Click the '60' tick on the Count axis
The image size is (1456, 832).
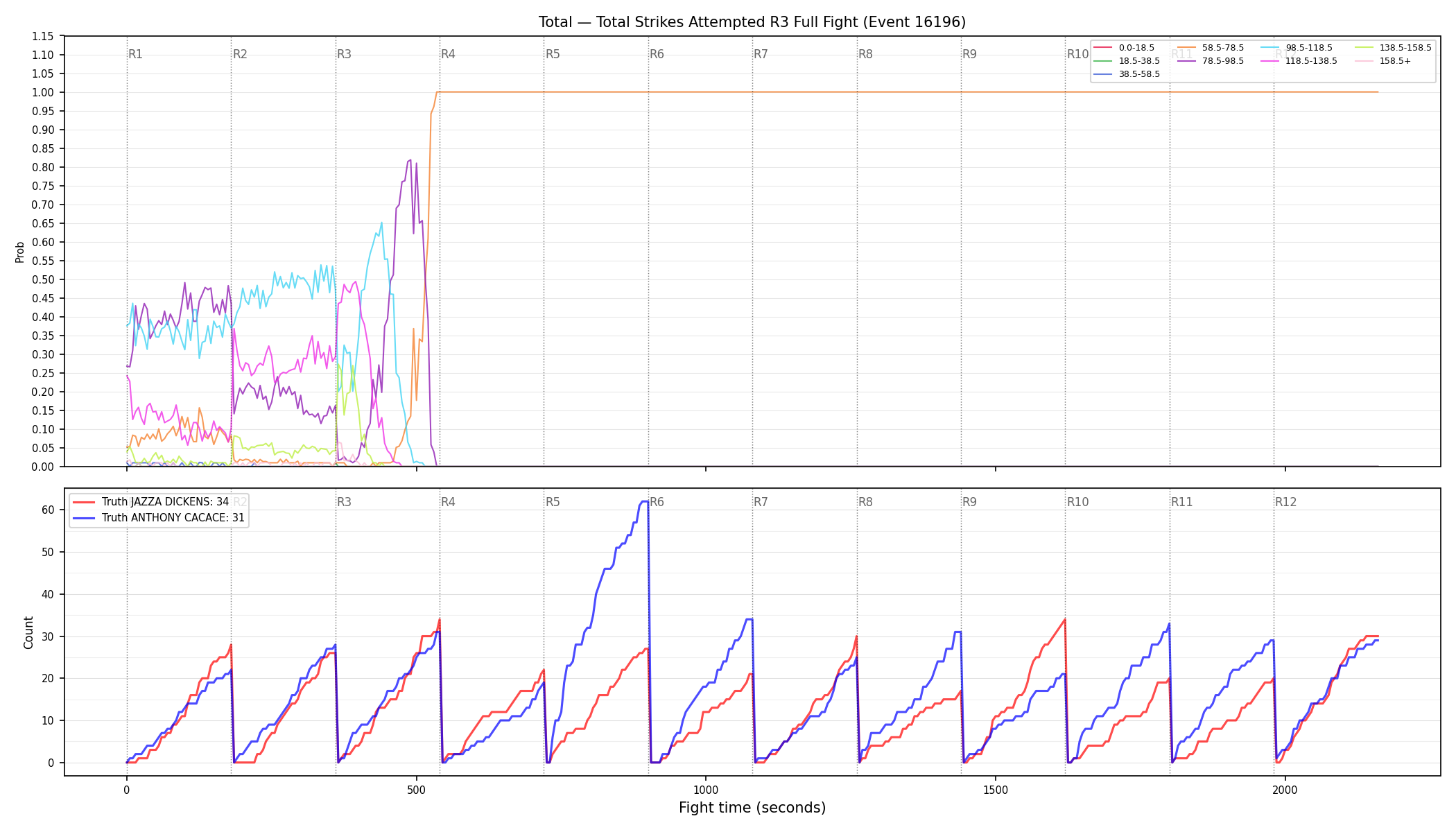[48, 510]
